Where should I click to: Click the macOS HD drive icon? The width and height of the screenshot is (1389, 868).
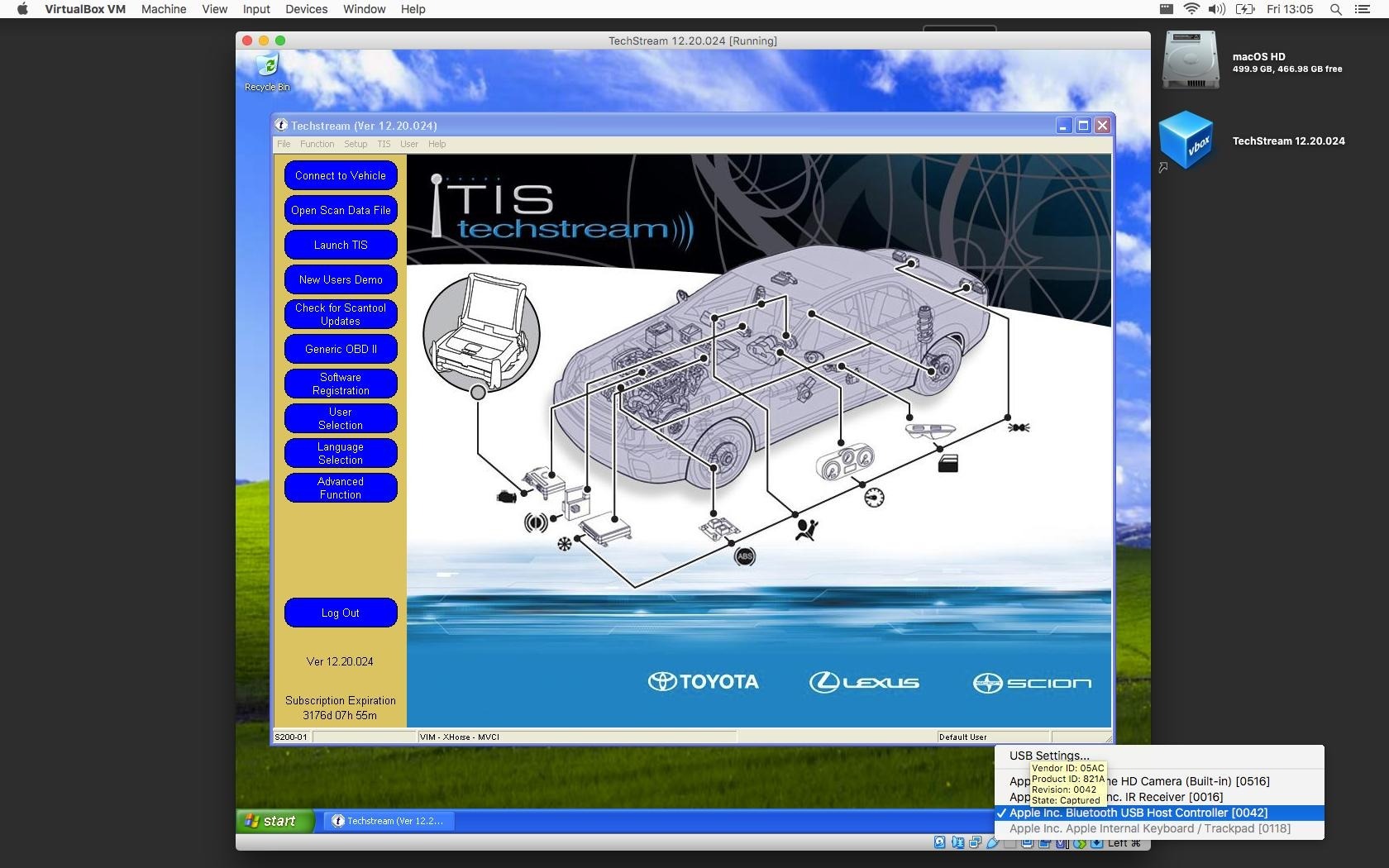(1191, 60)
